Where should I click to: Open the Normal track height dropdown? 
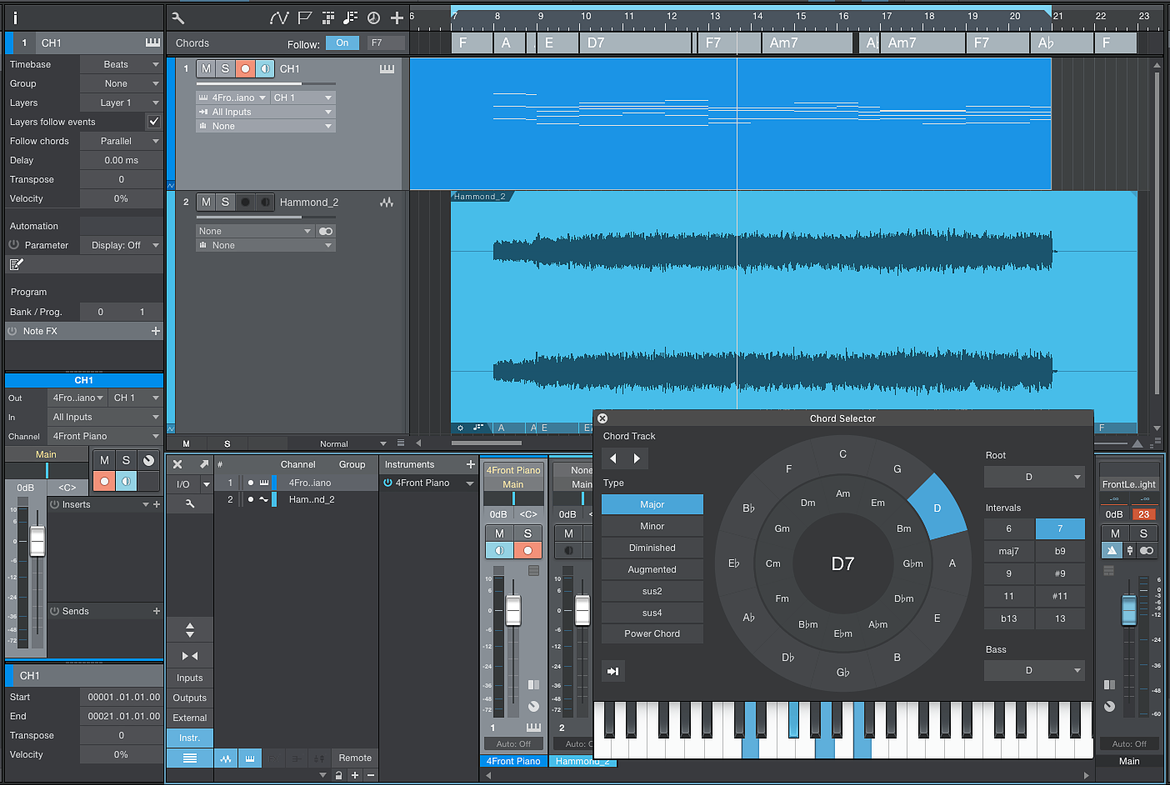(351, 443)
